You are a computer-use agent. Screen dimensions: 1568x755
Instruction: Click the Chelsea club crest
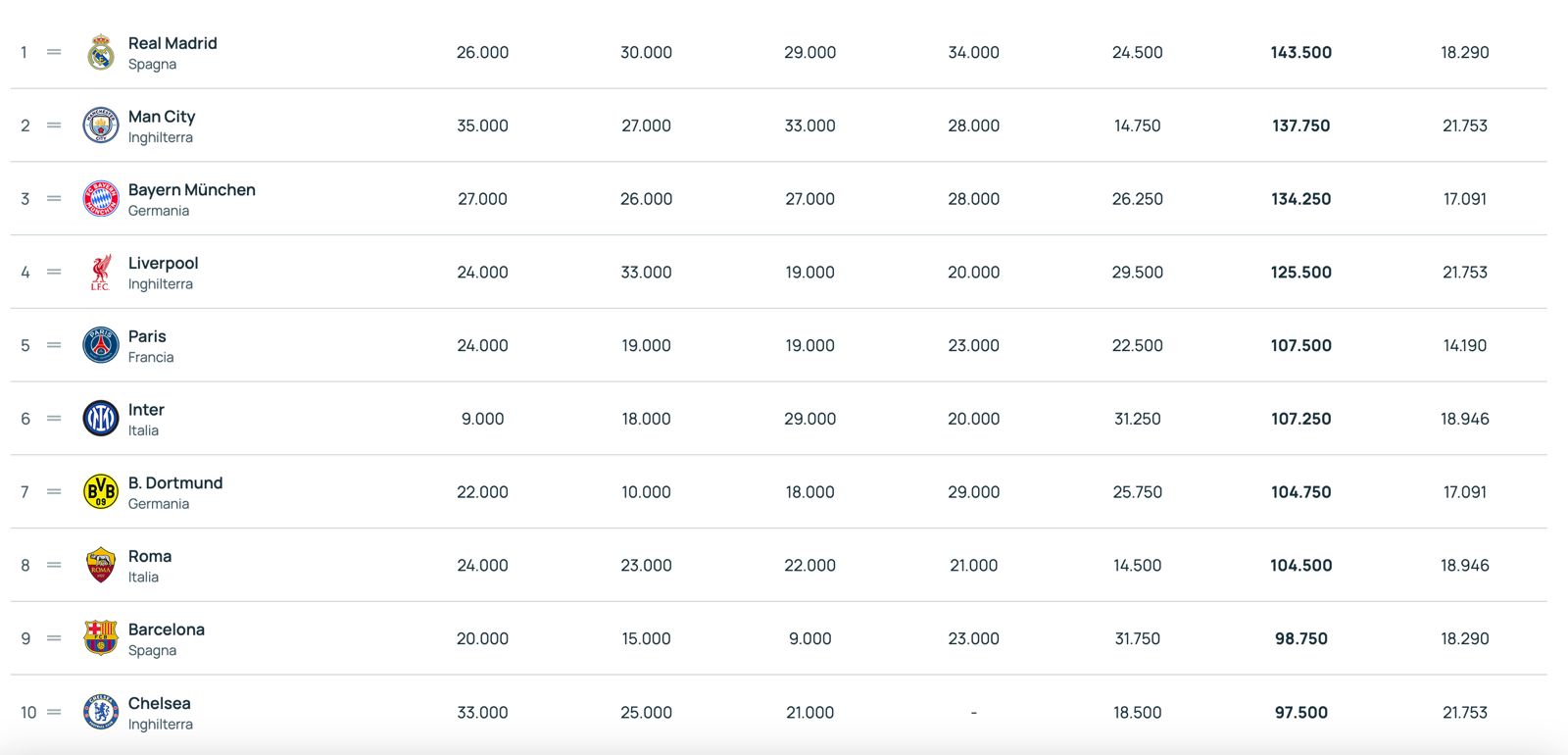click(x=101, y=712)
